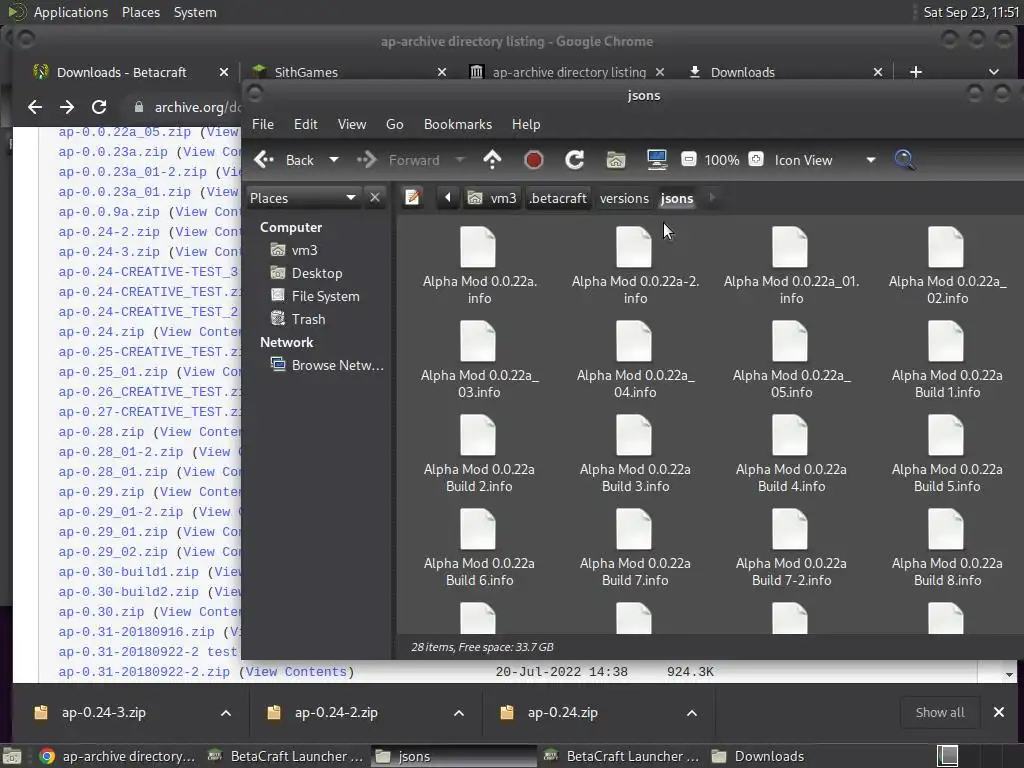Expand options for ap-0.24-2.zip download
The image size is (1024, 768).
[458, 712]
